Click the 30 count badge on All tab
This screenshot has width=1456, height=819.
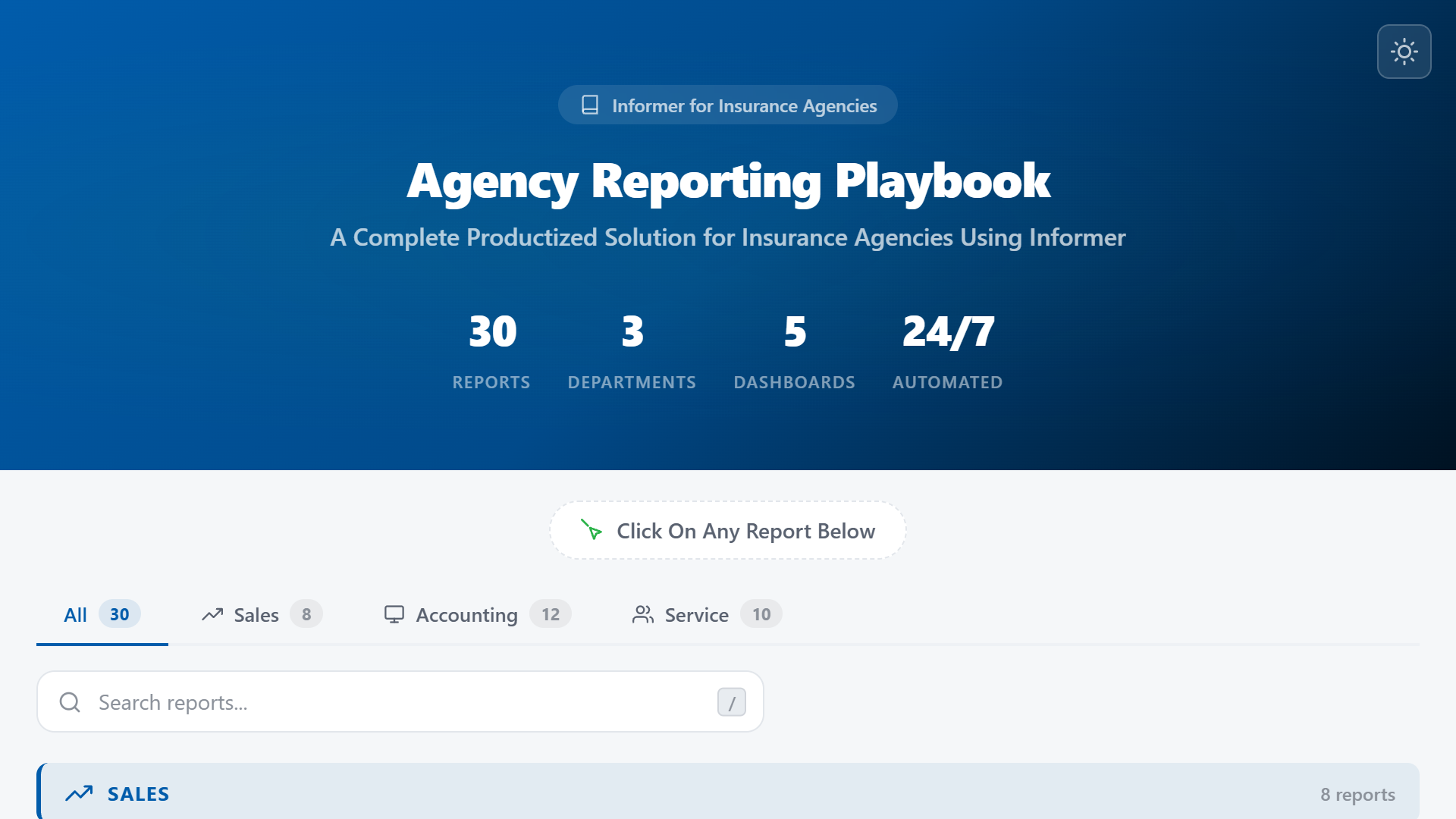pos(118,614)
